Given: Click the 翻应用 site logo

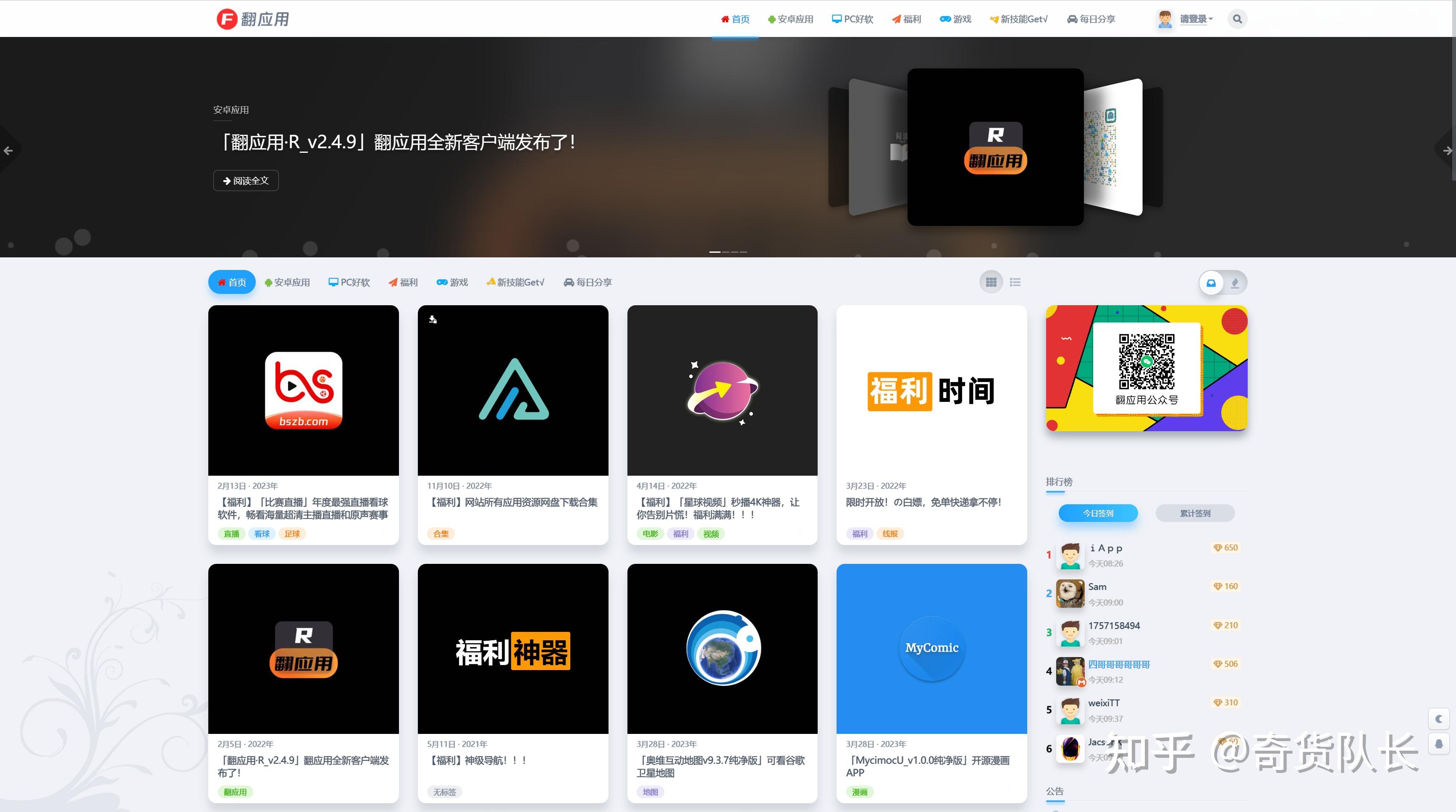Looking at the screenshot, I should click(253, 19).
